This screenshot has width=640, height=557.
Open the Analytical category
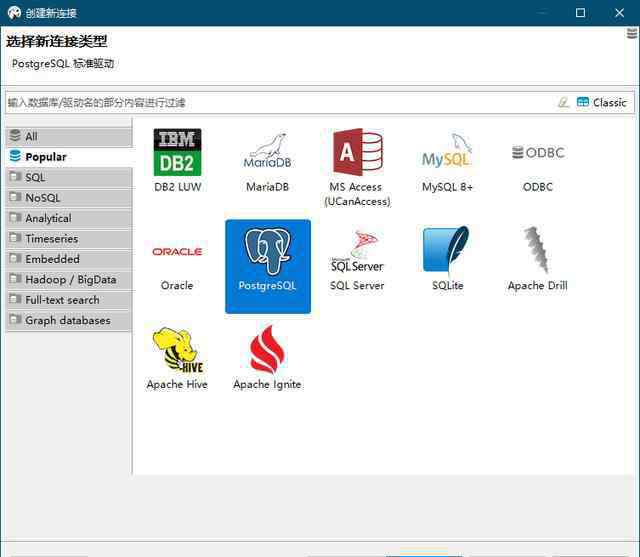point(69,218)
